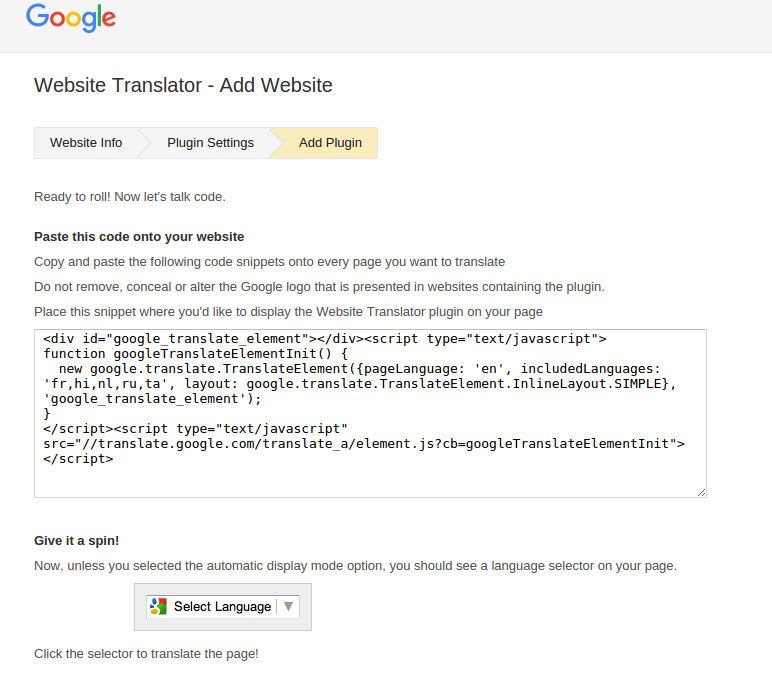Image resolution: width=772 pixels, height=679 pixels.
Task: Open the Select Language dropdown
Action: pyautogui.click(x=223, y=606)
